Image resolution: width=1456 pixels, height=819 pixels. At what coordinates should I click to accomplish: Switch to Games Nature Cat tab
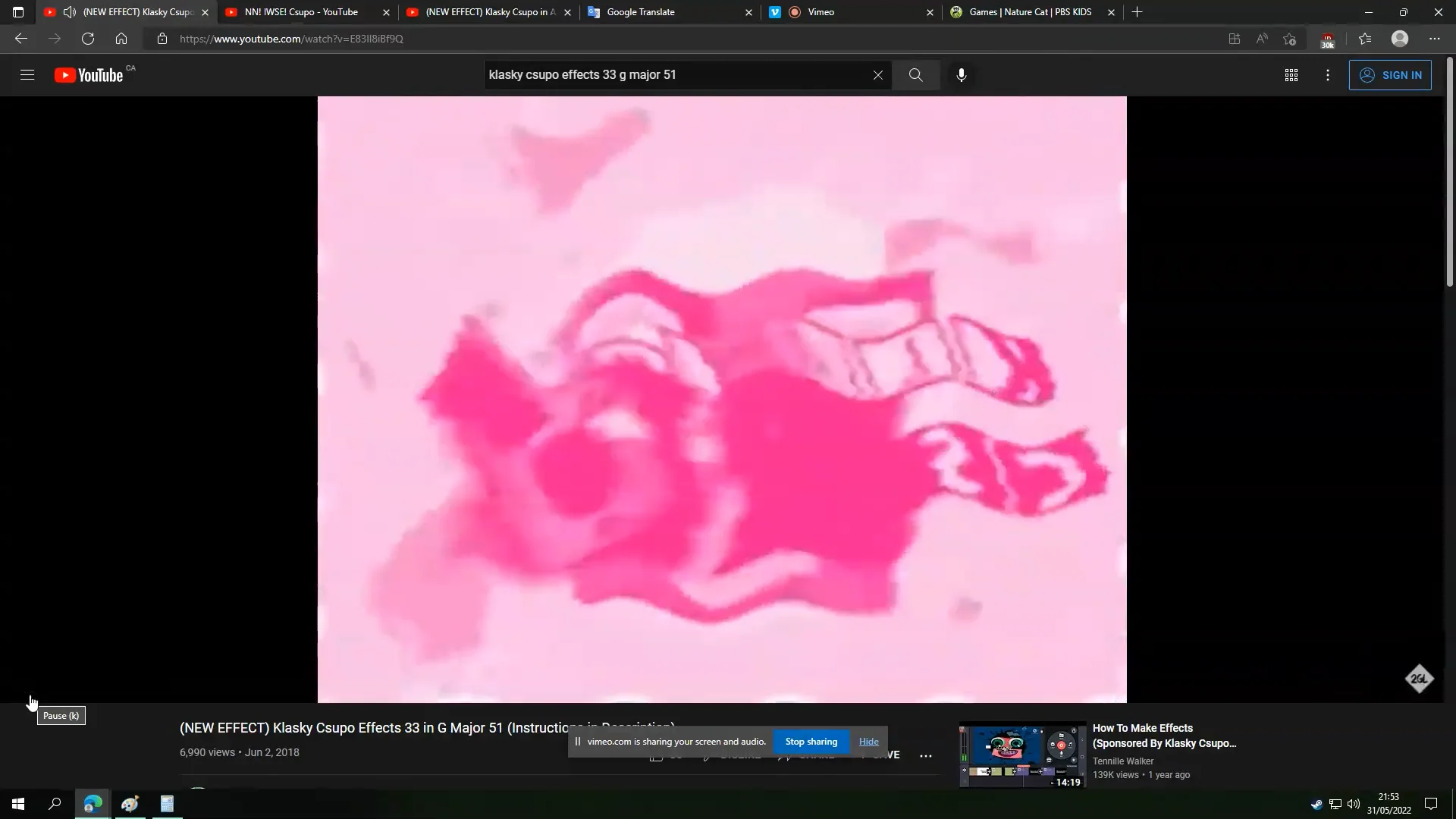tap(1030, 12)
